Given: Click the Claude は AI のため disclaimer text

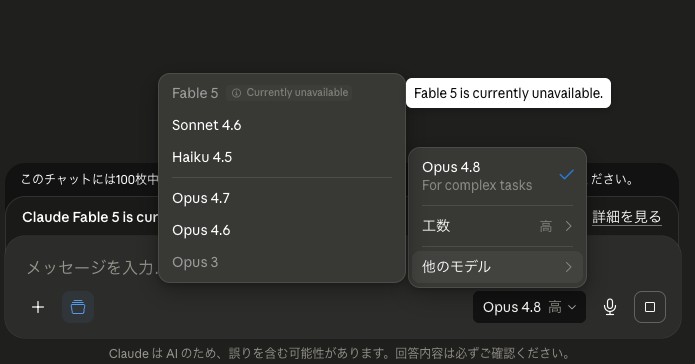Looking at the screenshot, I should pyautogui.click(x=340, y=353).
